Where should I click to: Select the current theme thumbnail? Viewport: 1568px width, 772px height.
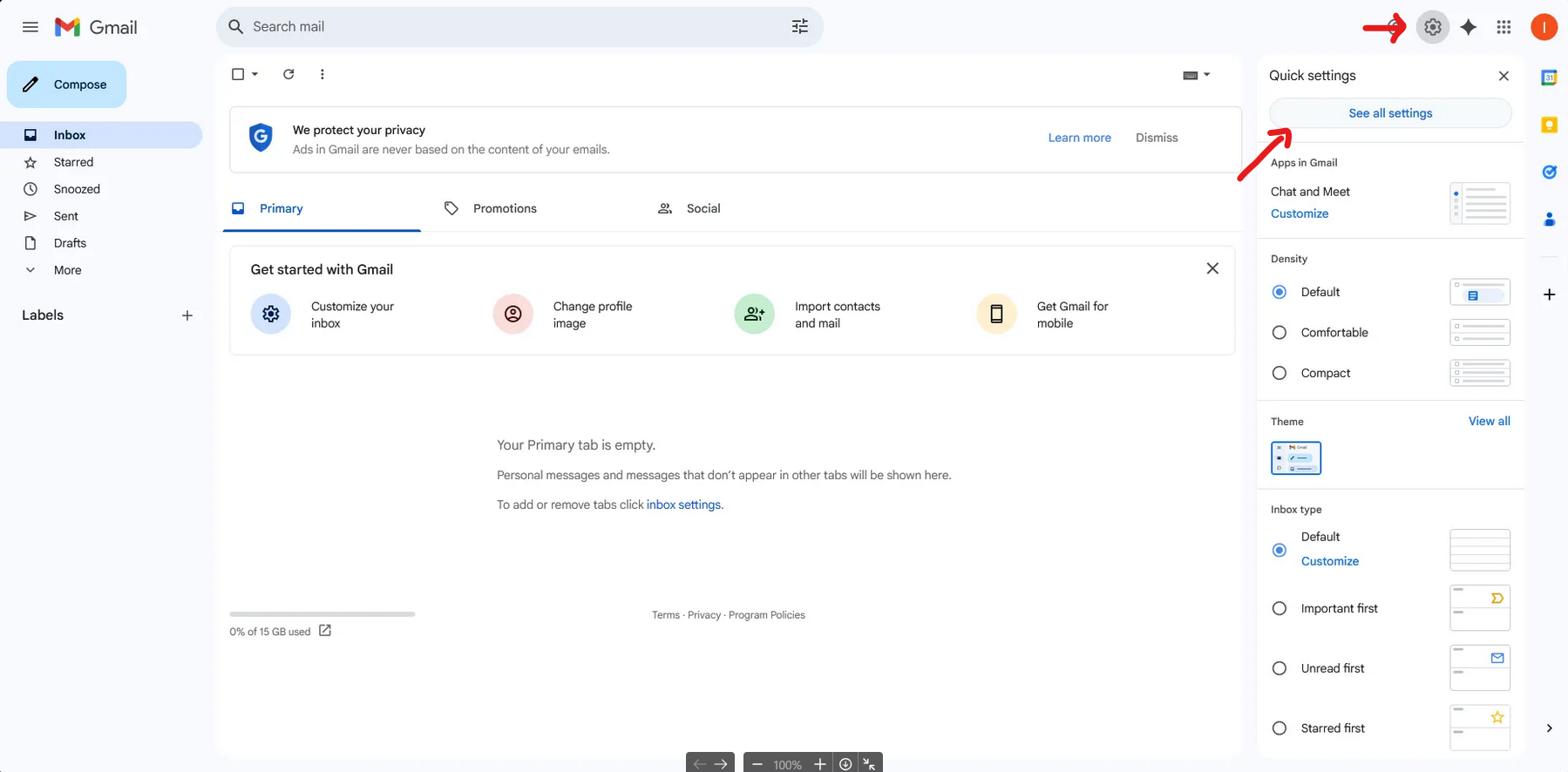(1295, 457)
